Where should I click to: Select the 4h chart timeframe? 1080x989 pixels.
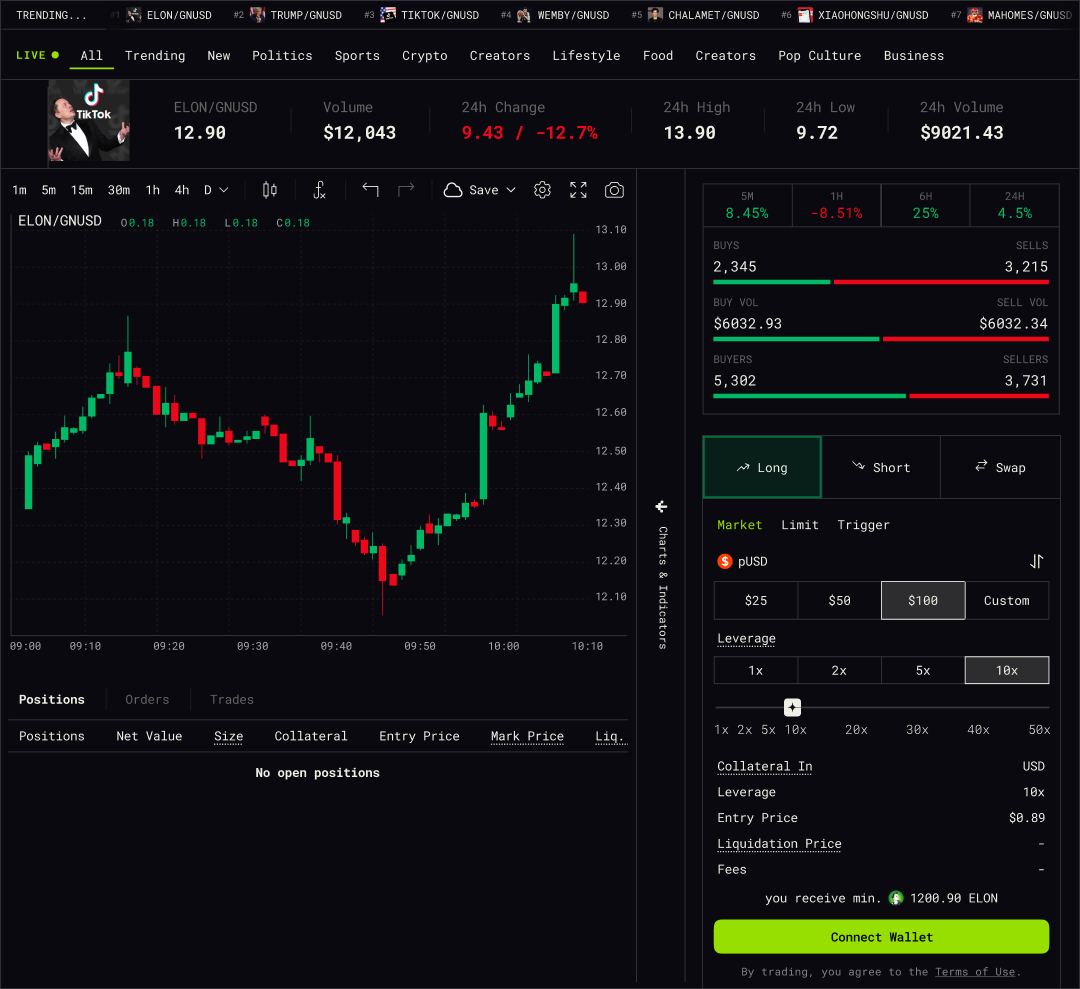(x=182, y=190)
